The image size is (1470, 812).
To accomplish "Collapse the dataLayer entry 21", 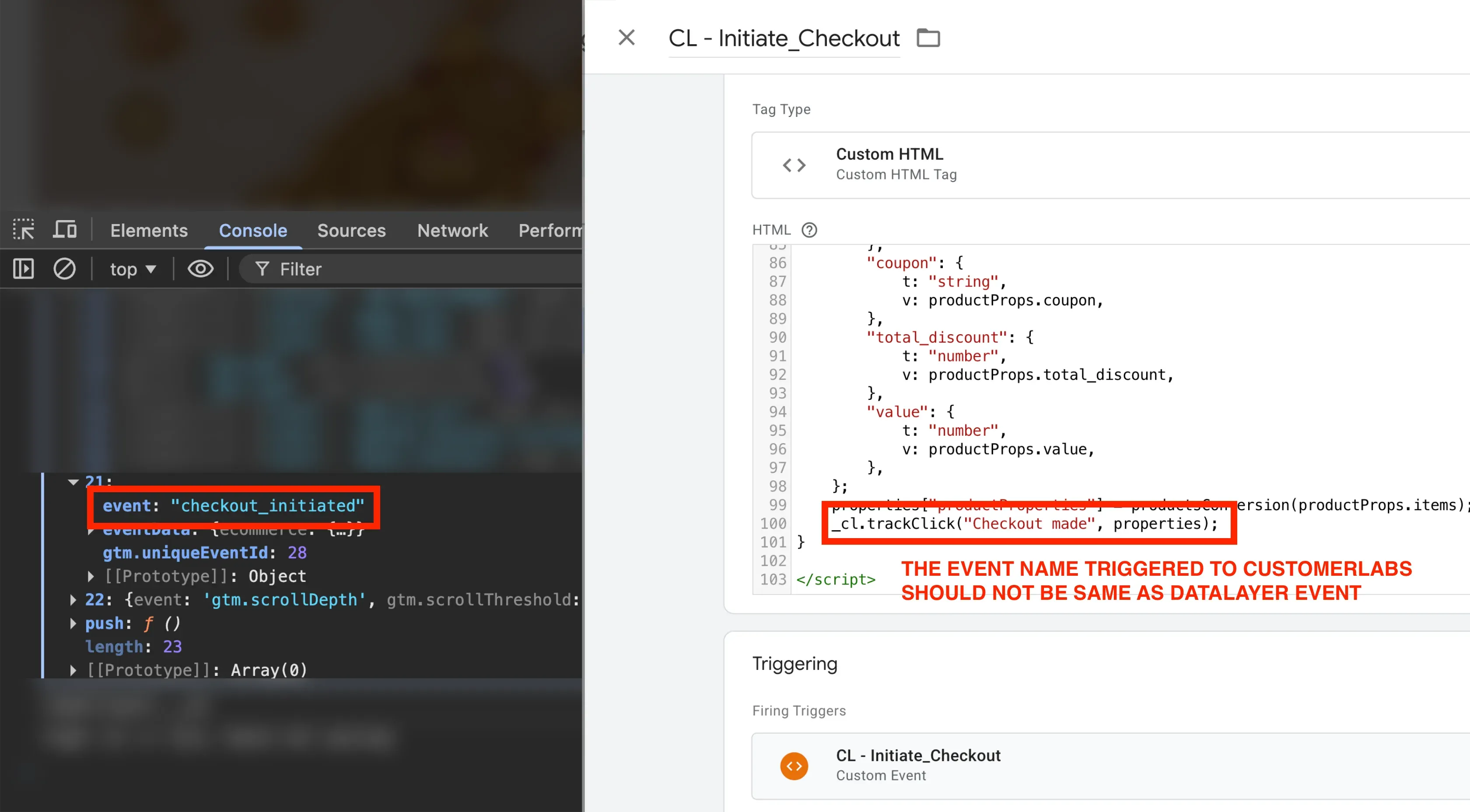I will (x=73, y=482).
